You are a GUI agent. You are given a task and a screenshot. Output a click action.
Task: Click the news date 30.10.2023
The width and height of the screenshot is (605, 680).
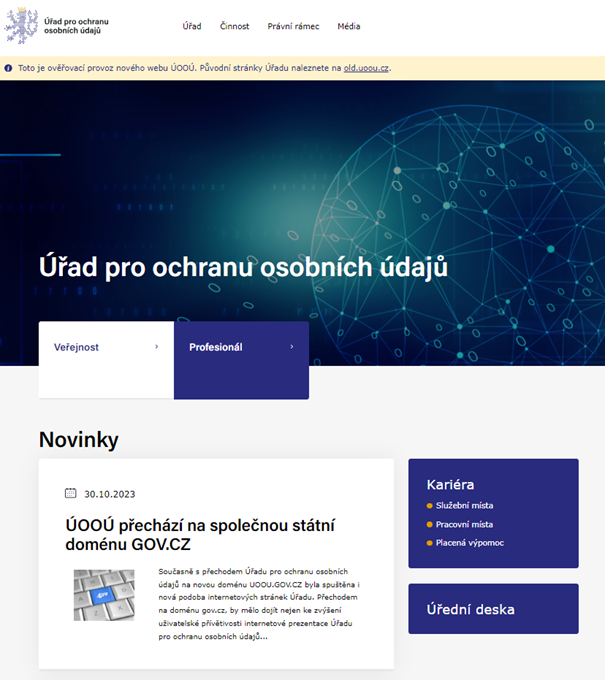coord(110,494)
